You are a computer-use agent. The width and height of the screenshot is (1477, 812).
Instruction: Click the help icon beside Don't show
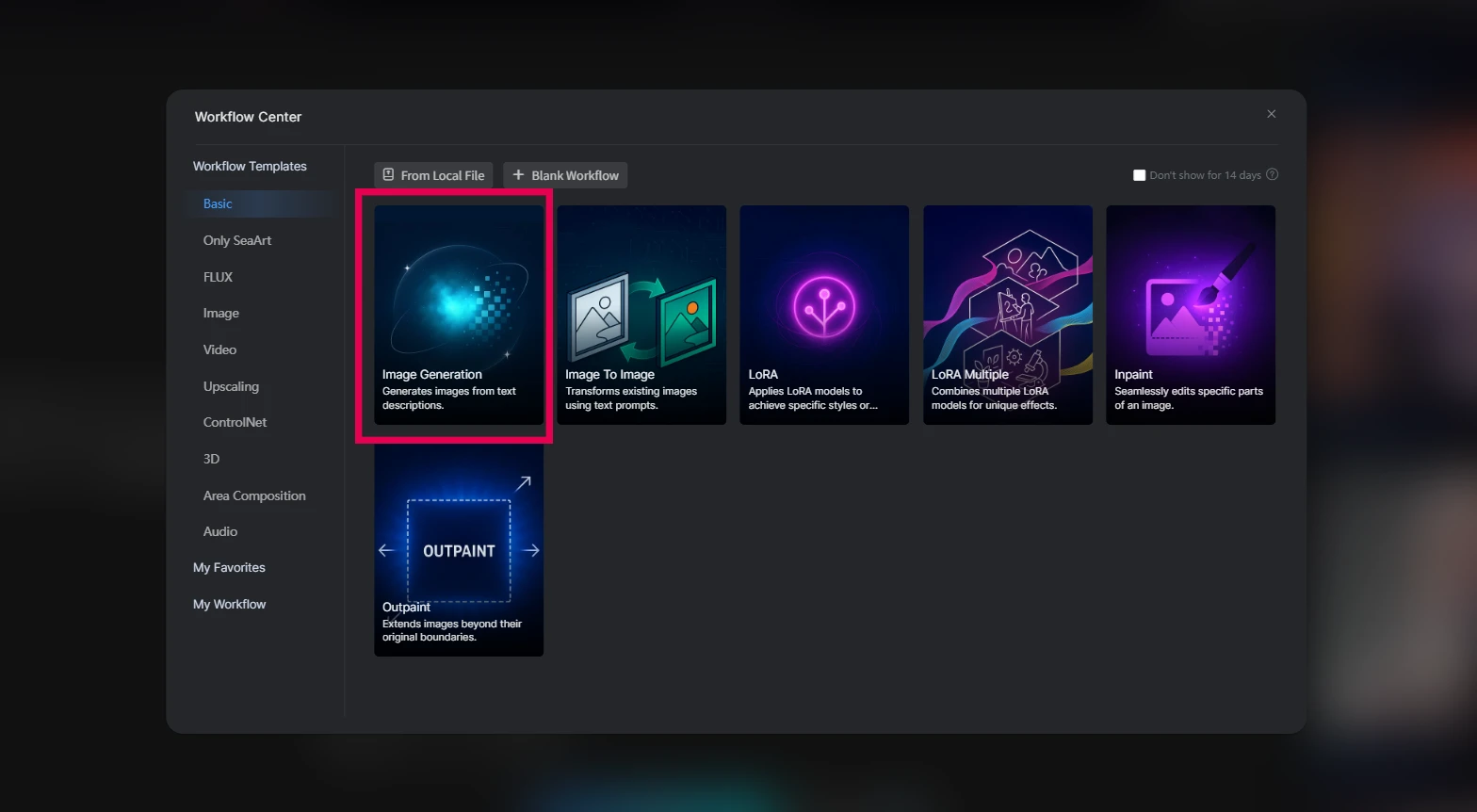tap(1272, 174)
